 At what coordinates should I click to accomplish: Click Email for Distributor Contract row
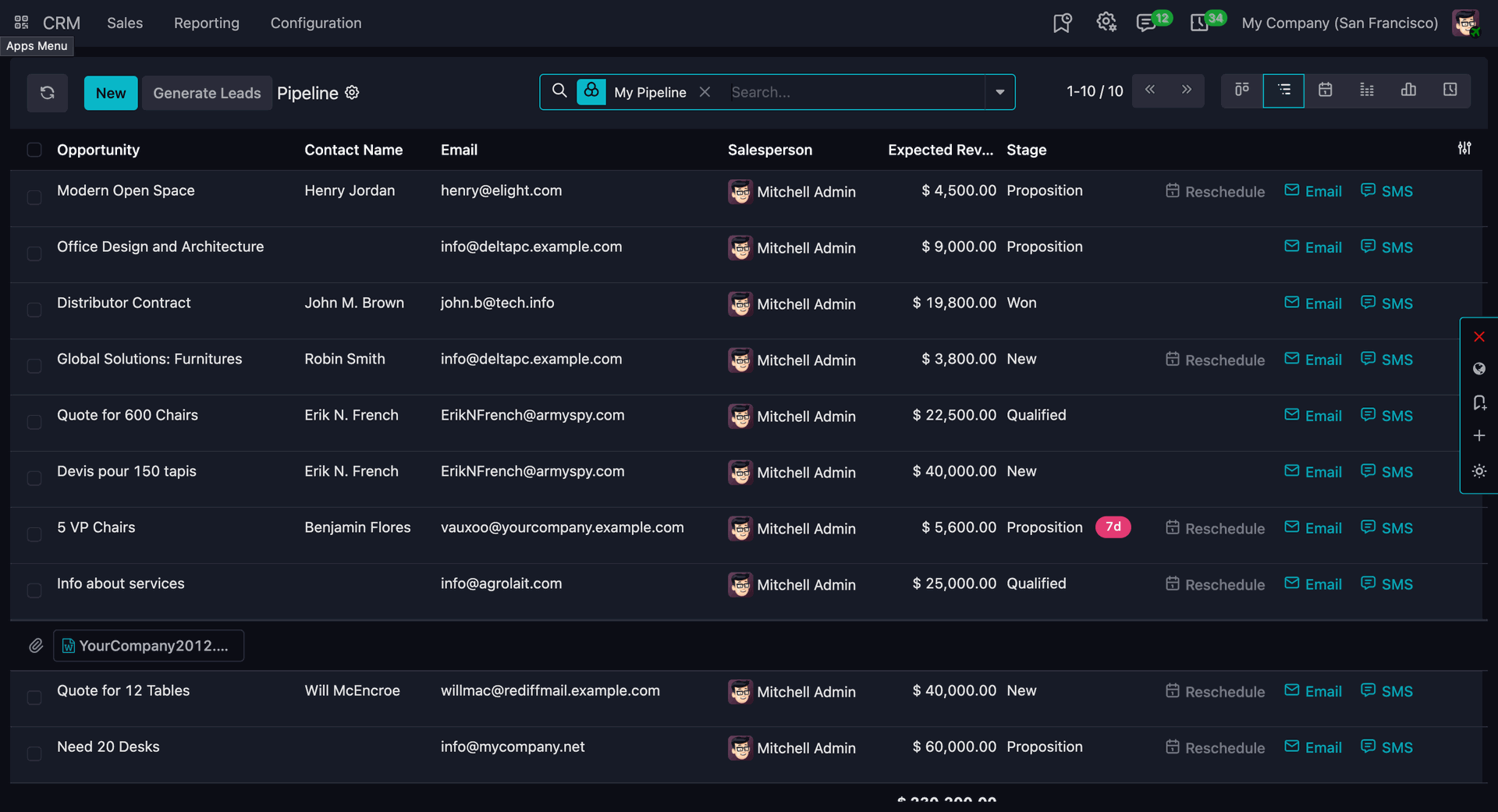pos(1313,303)
